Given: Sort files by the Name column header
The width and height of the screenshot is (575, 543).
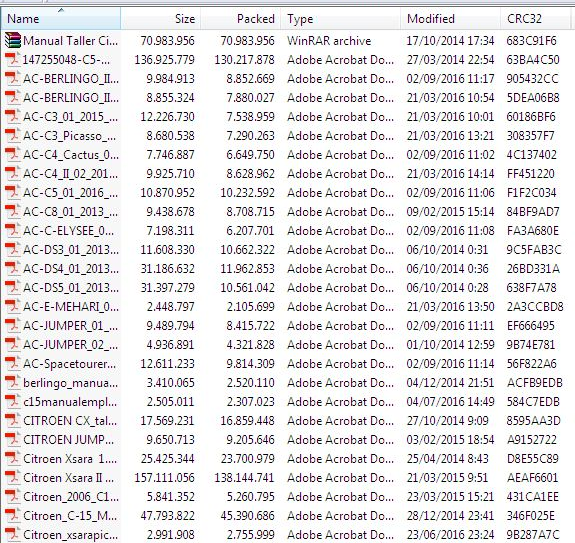Looking at the screenshot, I should click(61, 18).
